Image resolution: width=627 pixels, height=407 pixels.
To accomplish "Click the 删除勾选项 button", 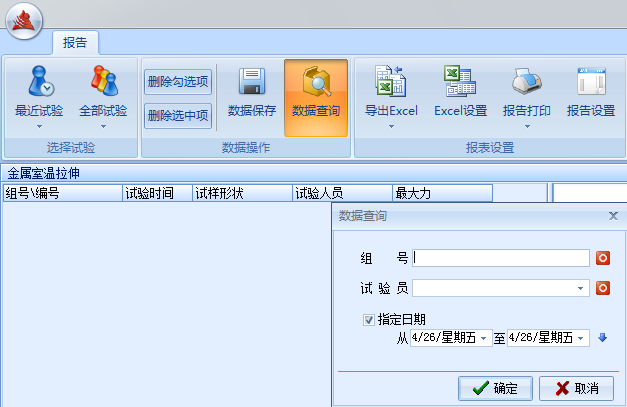I will tap(178, 82).
